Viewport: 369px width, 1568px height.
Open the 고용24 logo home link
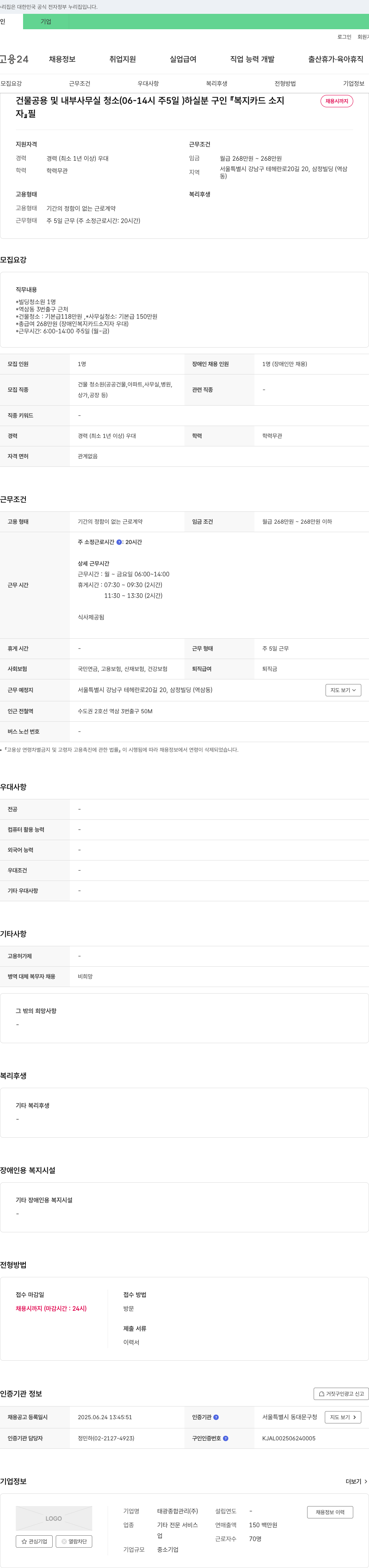pyautogui.click(x=14, y=59)
